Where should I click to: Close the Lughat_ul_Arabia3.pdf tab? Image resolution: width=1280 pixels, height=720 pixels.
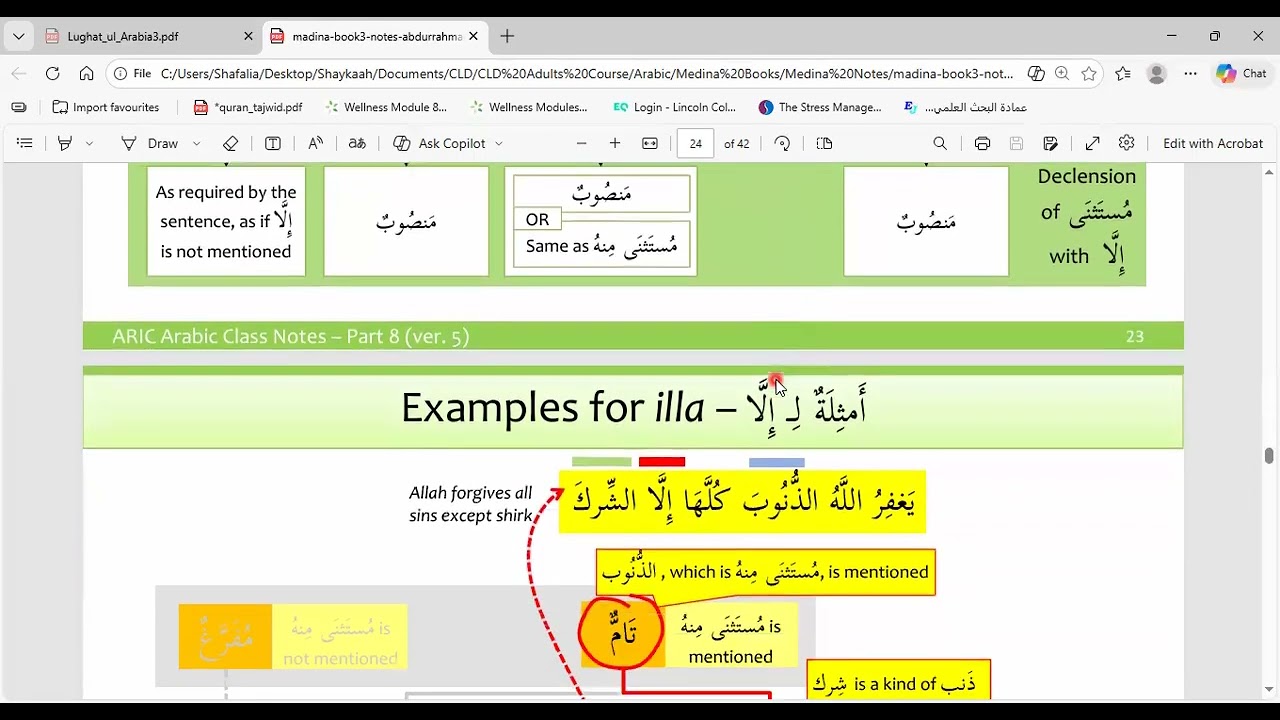pyautogui.click(x=248, y=36)
